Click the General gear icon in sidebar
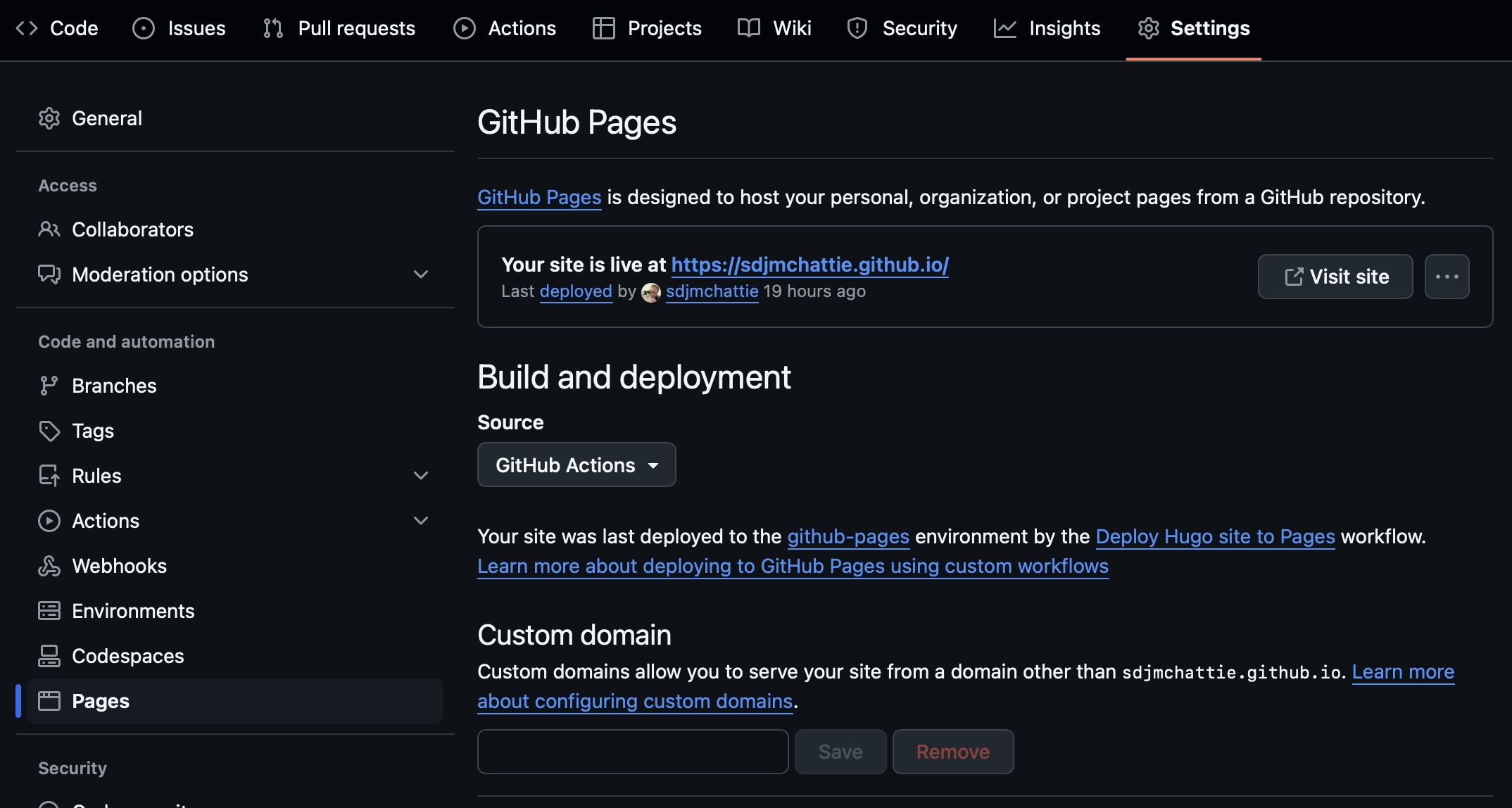The height and width of the screenshot is (808, 1512). [49, 118]
